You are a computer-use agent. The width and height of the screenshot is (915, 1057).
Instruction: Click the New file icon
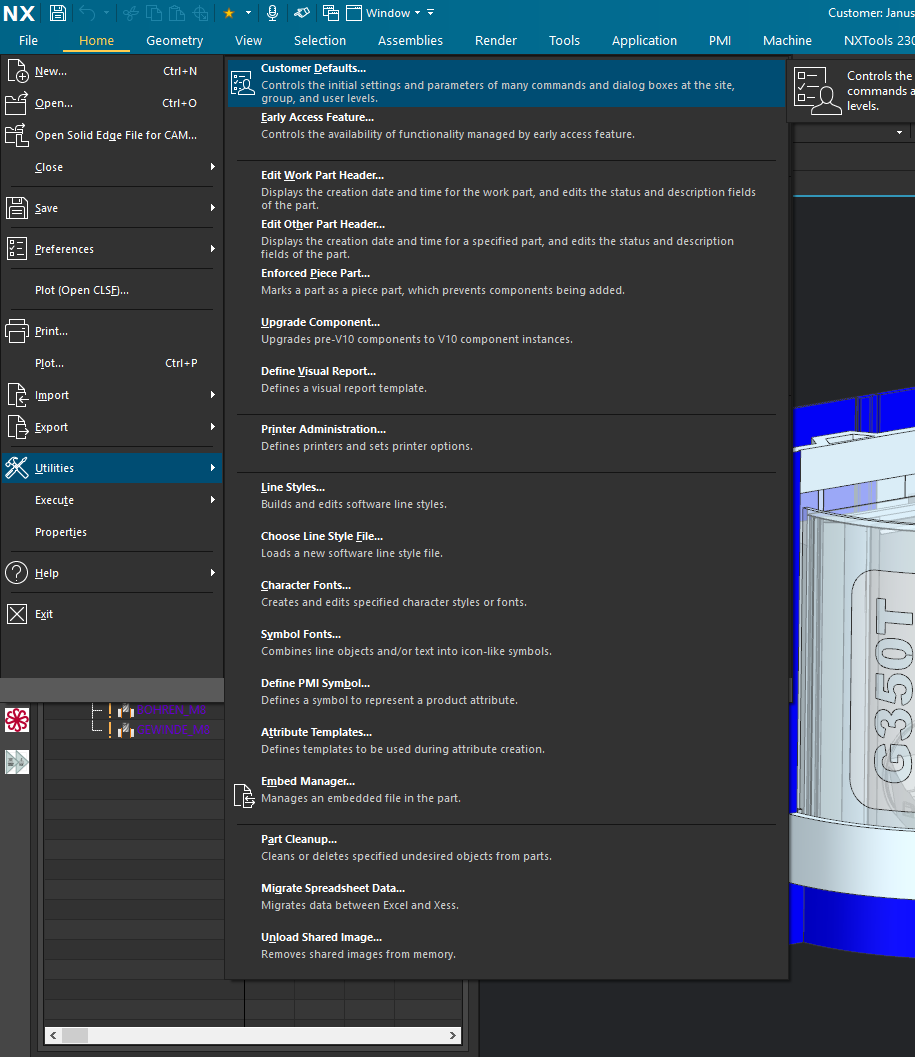(x=17, y=71)
